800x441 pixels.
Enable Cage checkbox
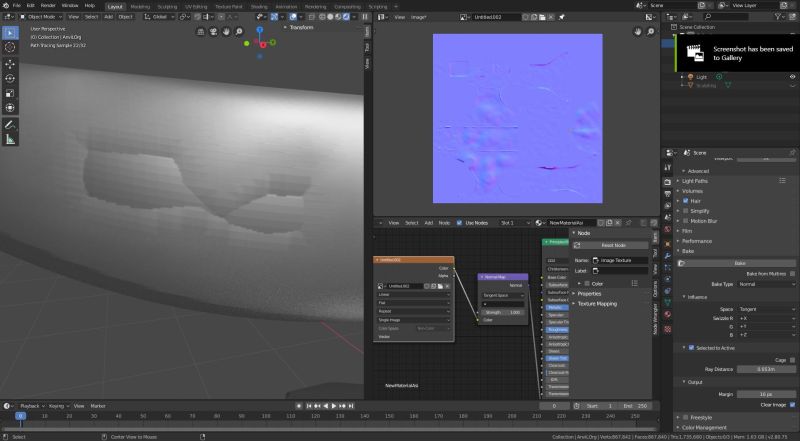[x=792, y=360]
